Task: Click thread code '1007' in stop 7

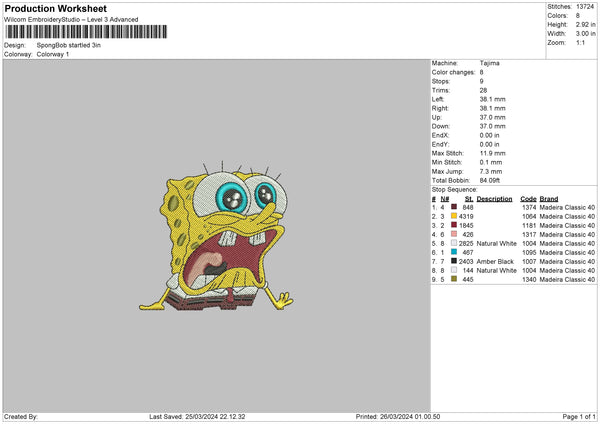Action: click(529, 261)
